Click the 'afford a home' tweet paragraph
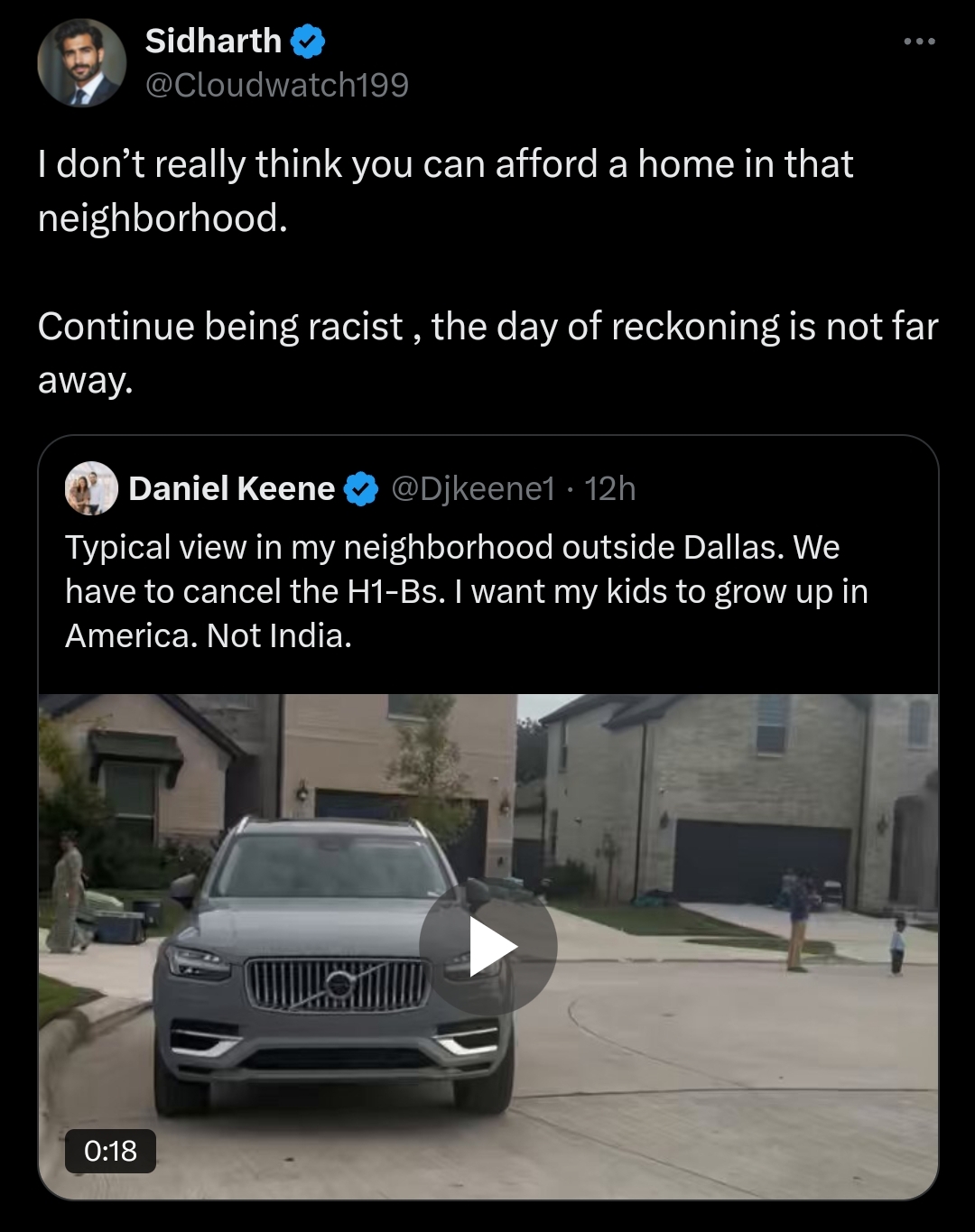This screenshot has height=1232, width=975. coord(445,165)
